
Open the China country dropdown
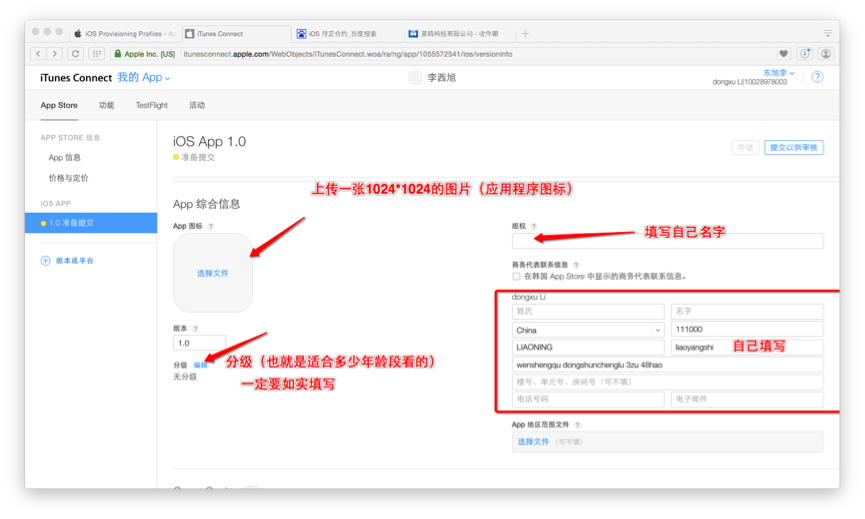(588, 330)
